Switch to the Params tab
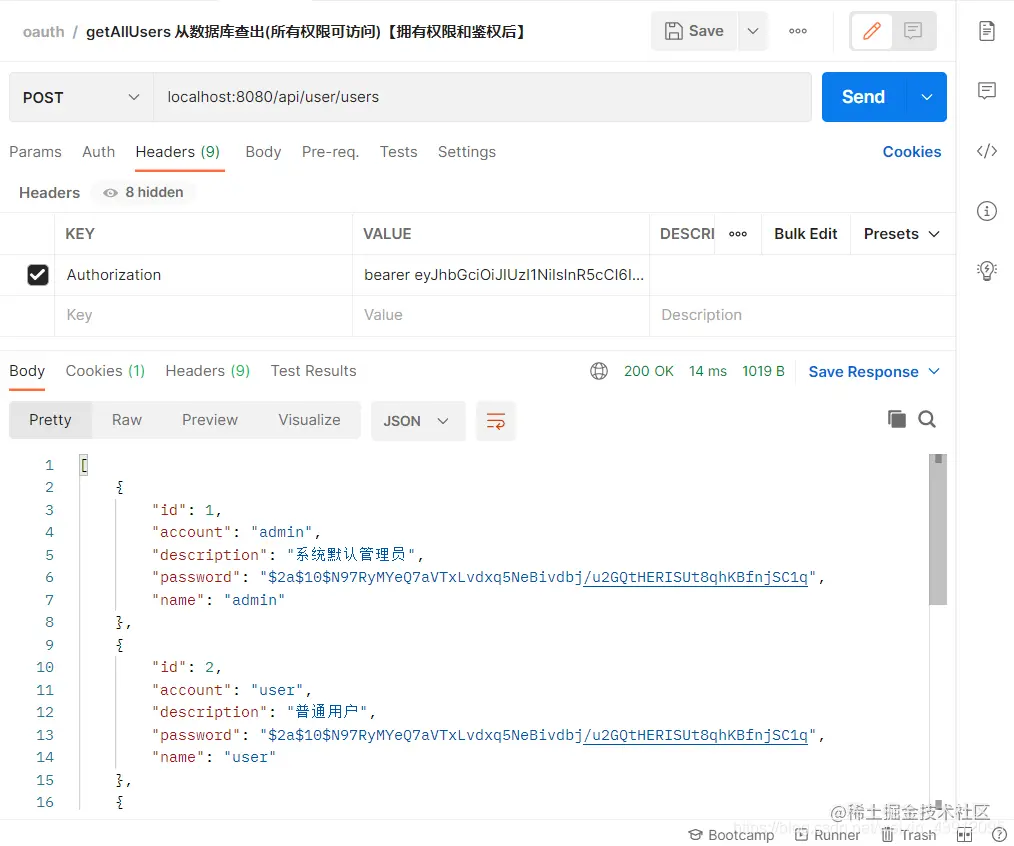 point(36,152)
